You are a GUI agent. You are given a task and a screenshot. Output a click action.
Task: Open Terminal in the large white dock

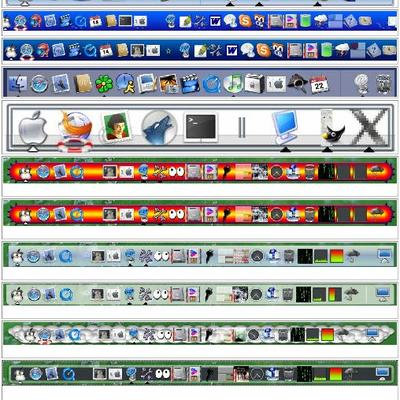pos(200,127)
